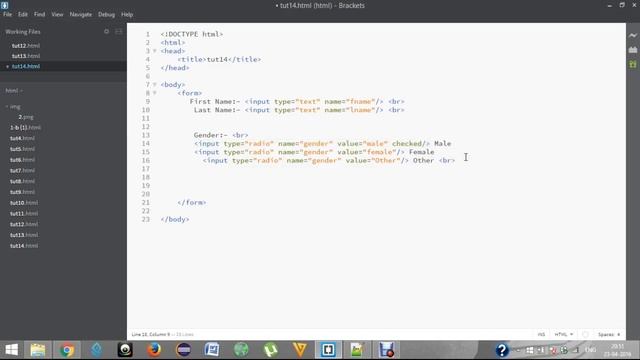Click line number 21 in the gutter
640x360 pixels.
pos(146,202)
